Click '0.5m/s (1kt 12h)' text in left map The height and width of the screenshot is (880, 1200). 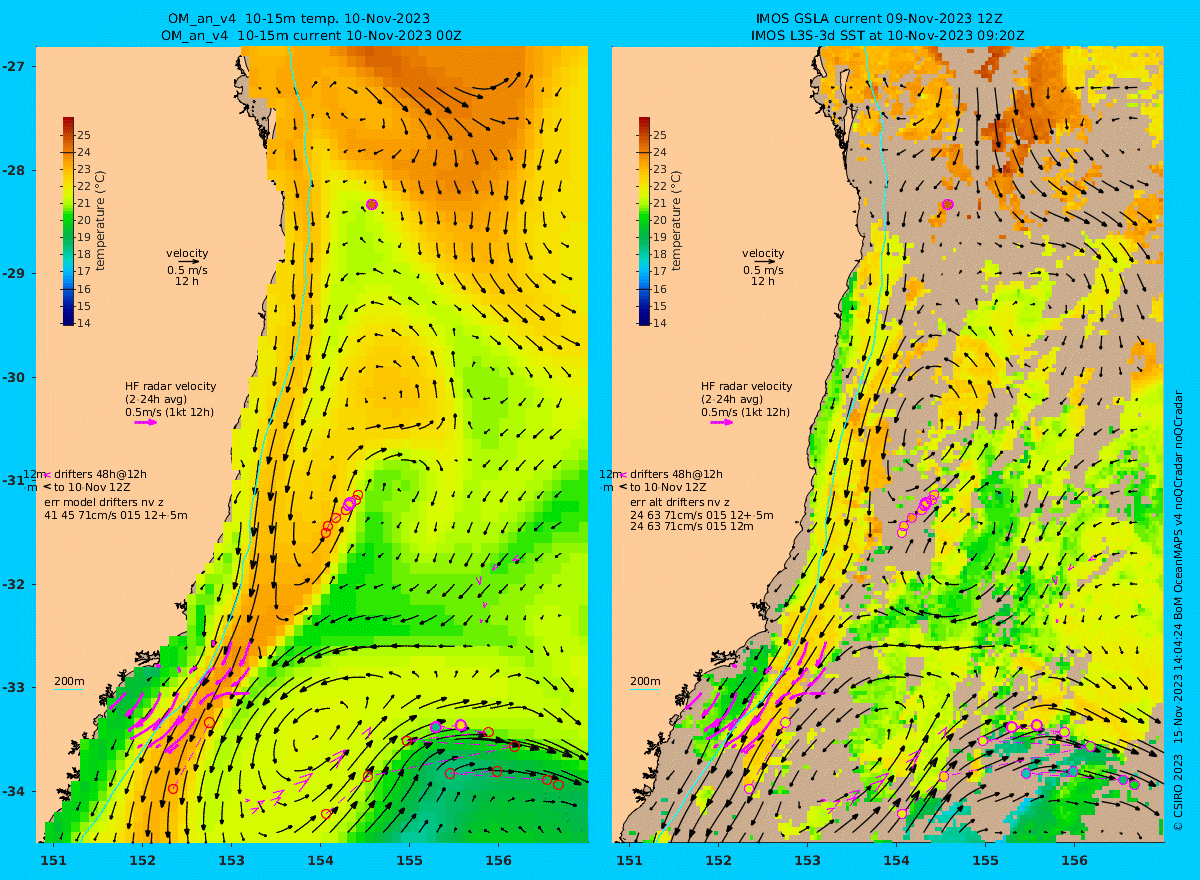(169, 412)
